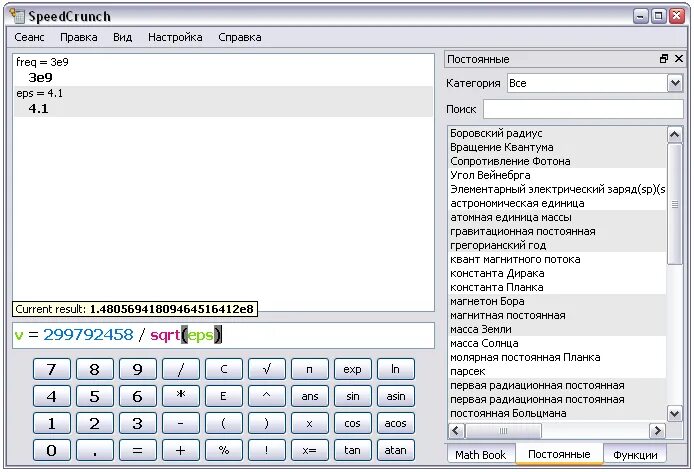Click the horizontal scrollbar left arrow
This screenshot has width=694, height=472.
pos(456,430)
